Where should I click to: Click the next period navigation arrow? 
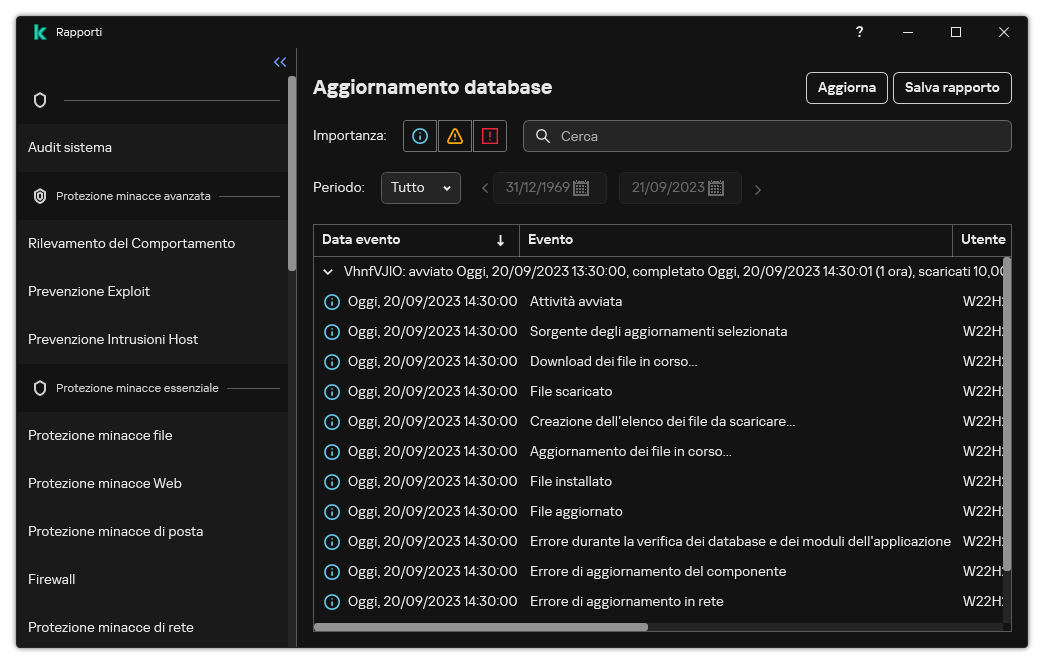(x=758, y=187)
